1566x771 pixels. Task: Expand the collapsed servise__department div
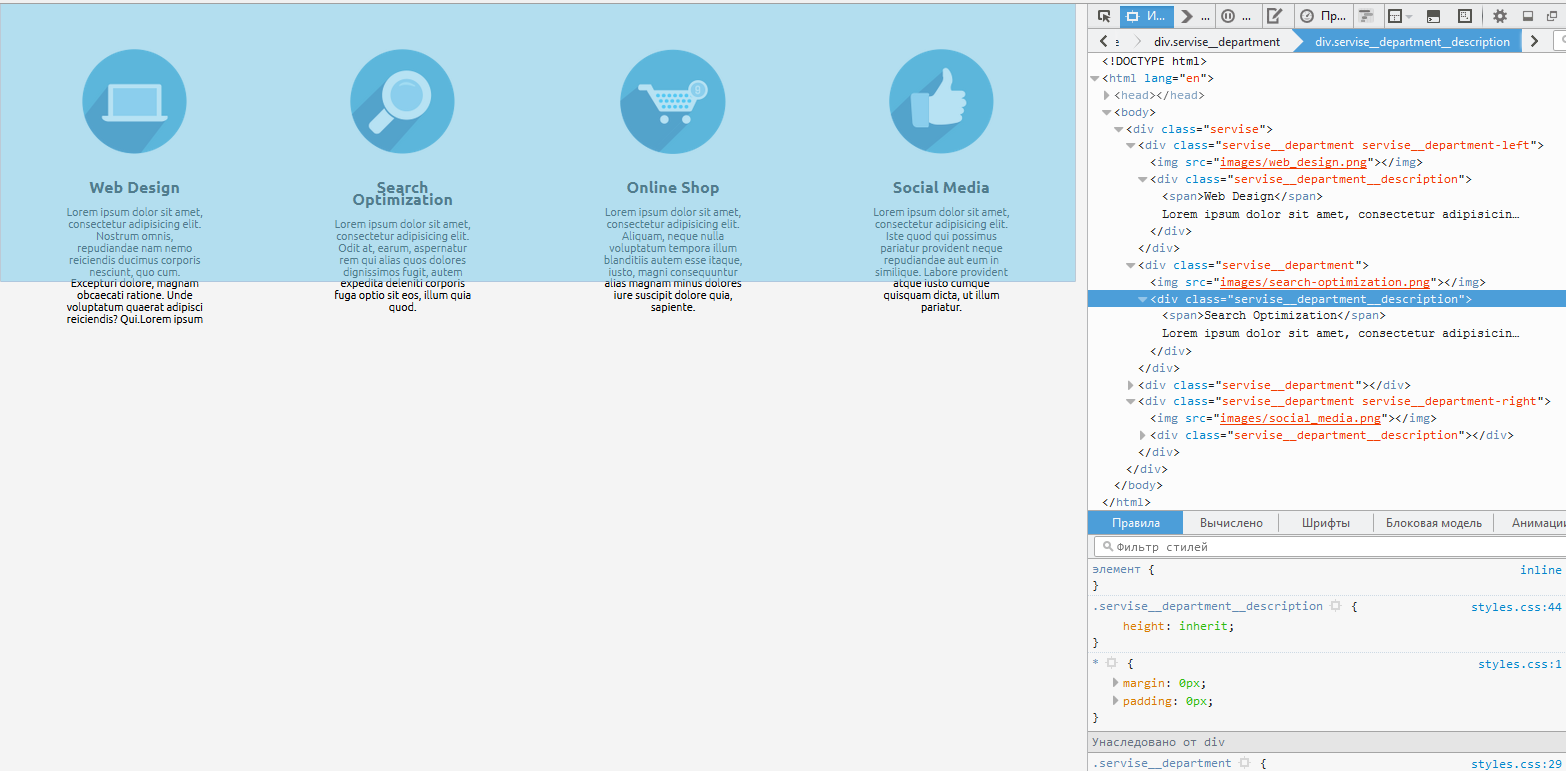(x=1131, y=385)
